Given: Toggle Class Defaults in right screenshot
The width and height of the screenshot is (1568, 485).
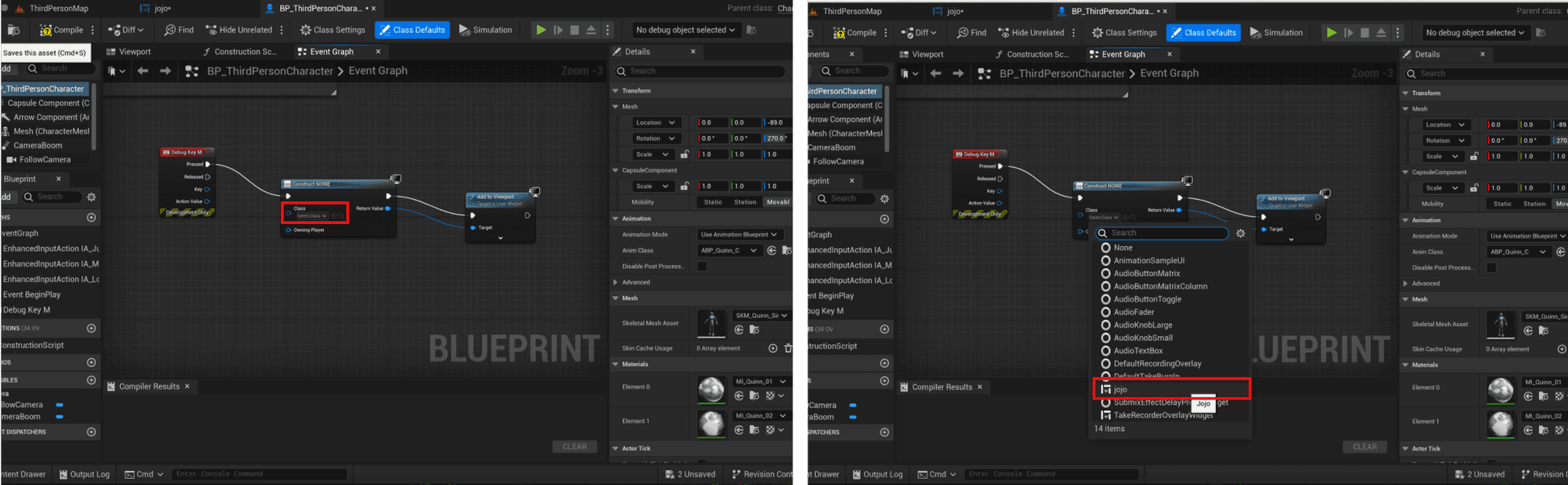Looking at the screenshot, I should coord(1203,33).
